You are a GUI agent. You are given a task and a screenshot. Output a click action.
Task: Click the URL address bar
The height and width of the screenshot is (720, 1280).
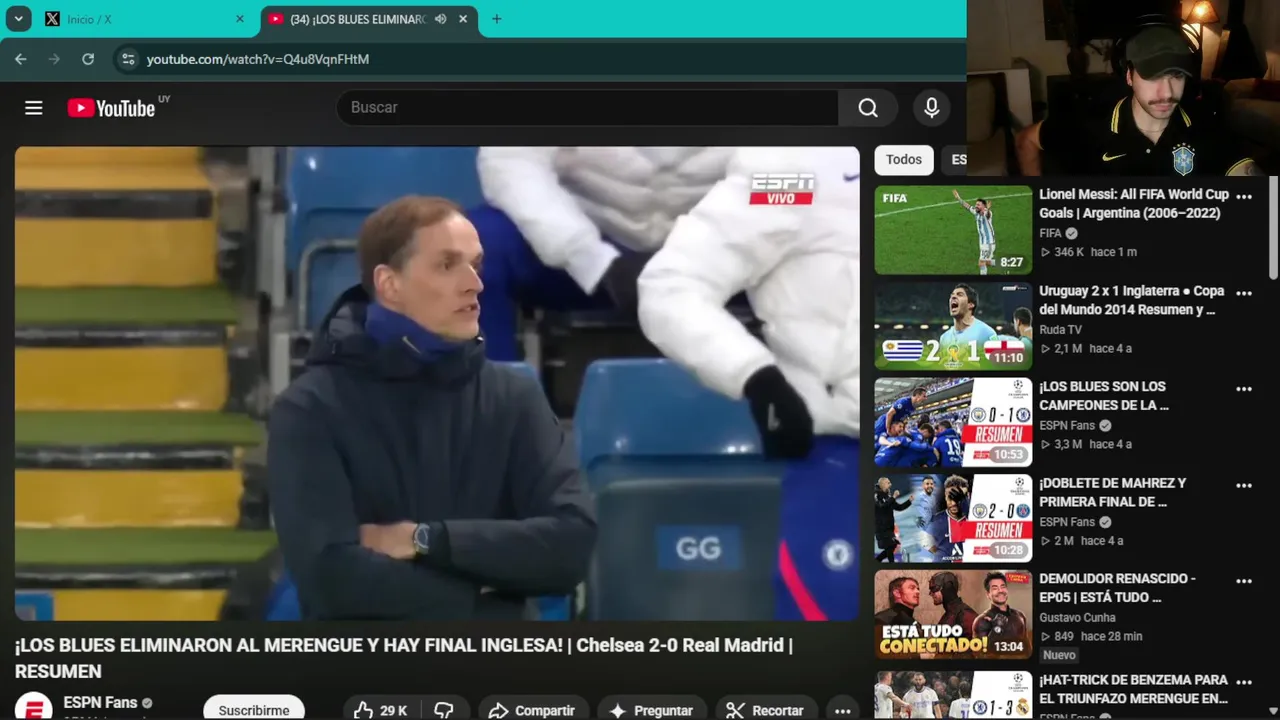540,59
